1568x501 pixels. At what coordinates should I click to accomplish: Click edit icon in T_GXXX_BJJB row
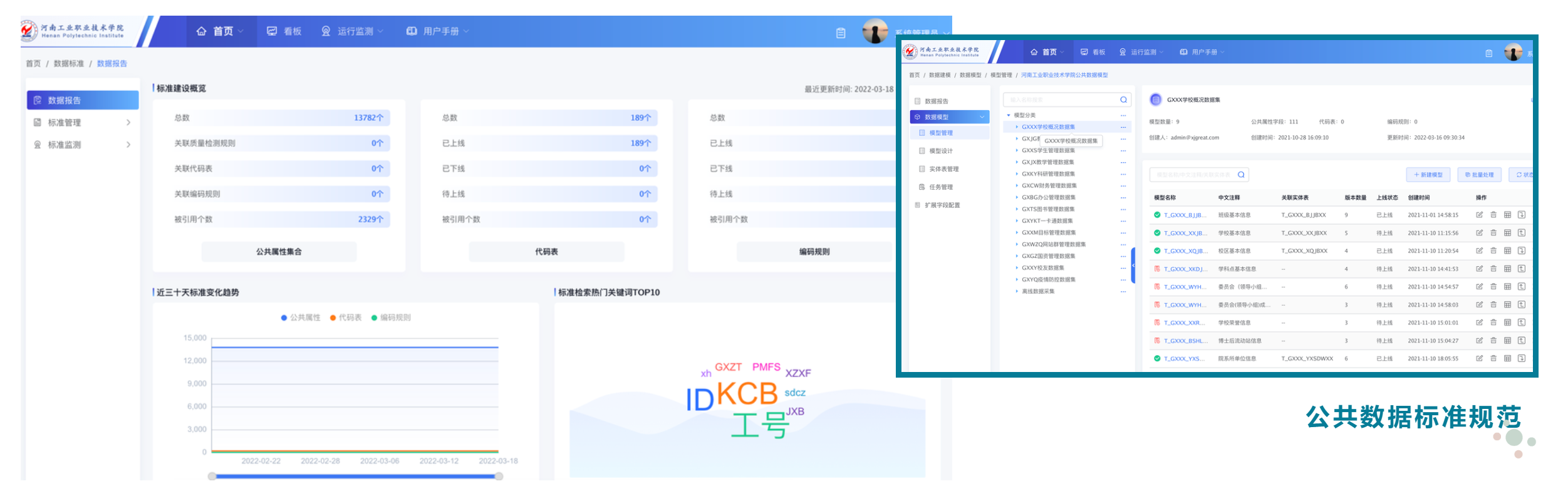pos(1479,215)
